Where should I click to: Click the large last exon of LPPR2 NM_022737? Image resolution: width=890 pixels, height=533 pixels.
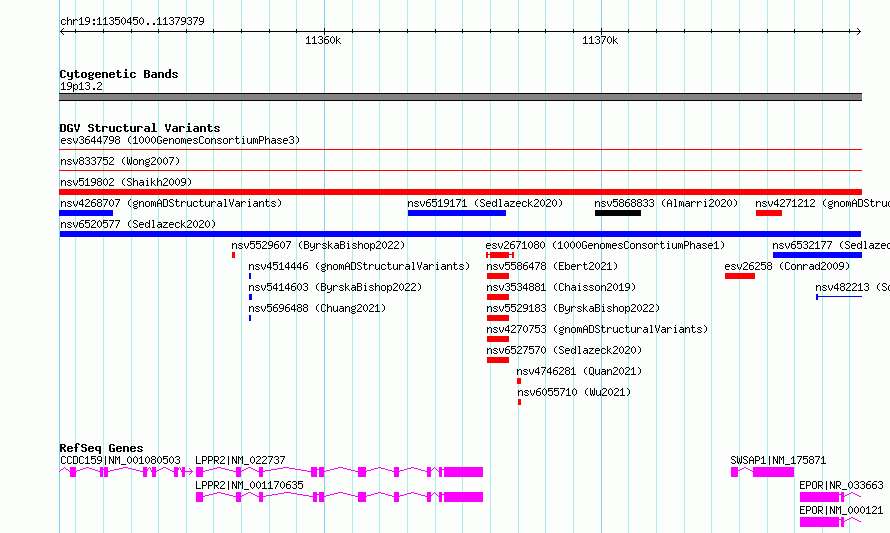[463, 472]
